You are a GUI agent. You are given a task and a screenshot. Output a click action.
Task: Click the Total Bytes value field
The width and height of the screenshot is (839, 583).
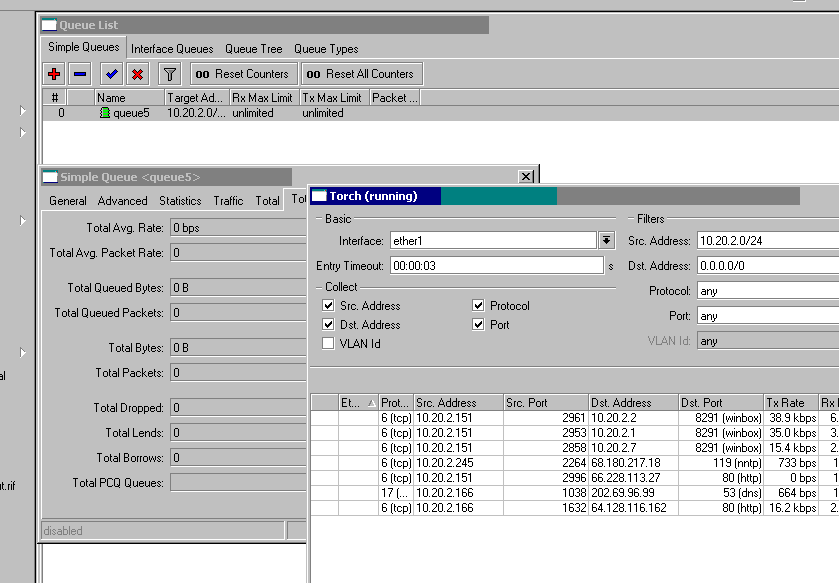[x=239, y=348]
